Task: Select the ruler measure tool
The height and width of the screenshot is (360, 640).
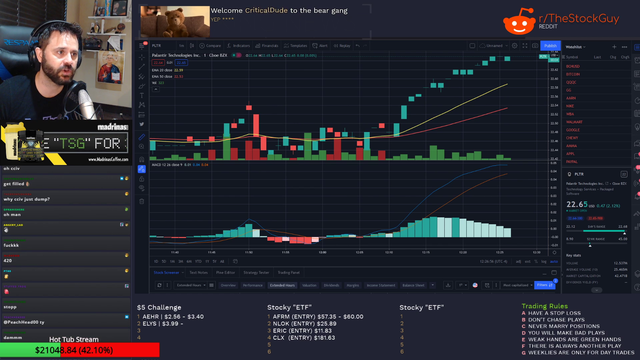Action: 142,137
